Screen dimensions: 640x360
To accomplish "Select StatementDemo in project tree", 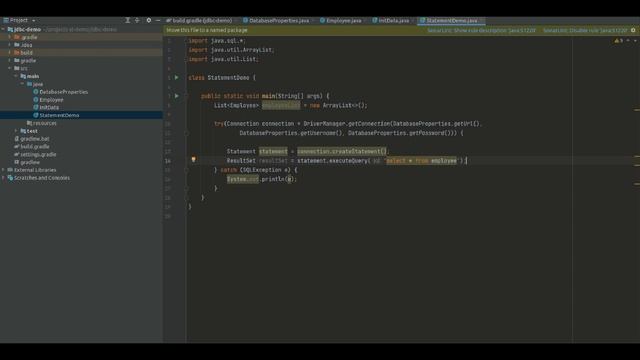I will 59,115.
